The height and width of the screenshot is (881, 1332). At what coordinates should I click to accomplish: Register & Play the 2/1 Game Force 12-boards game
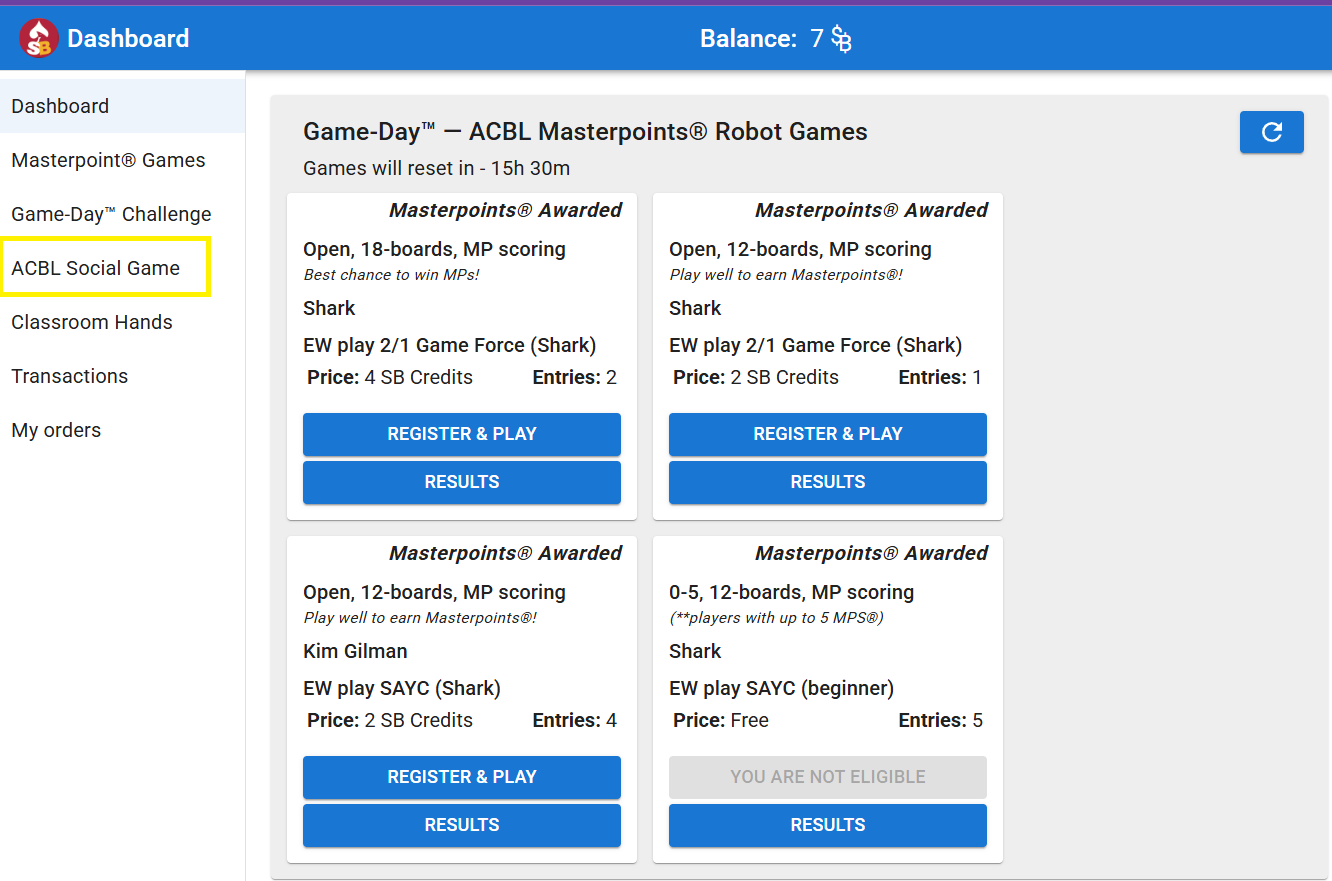828,434
